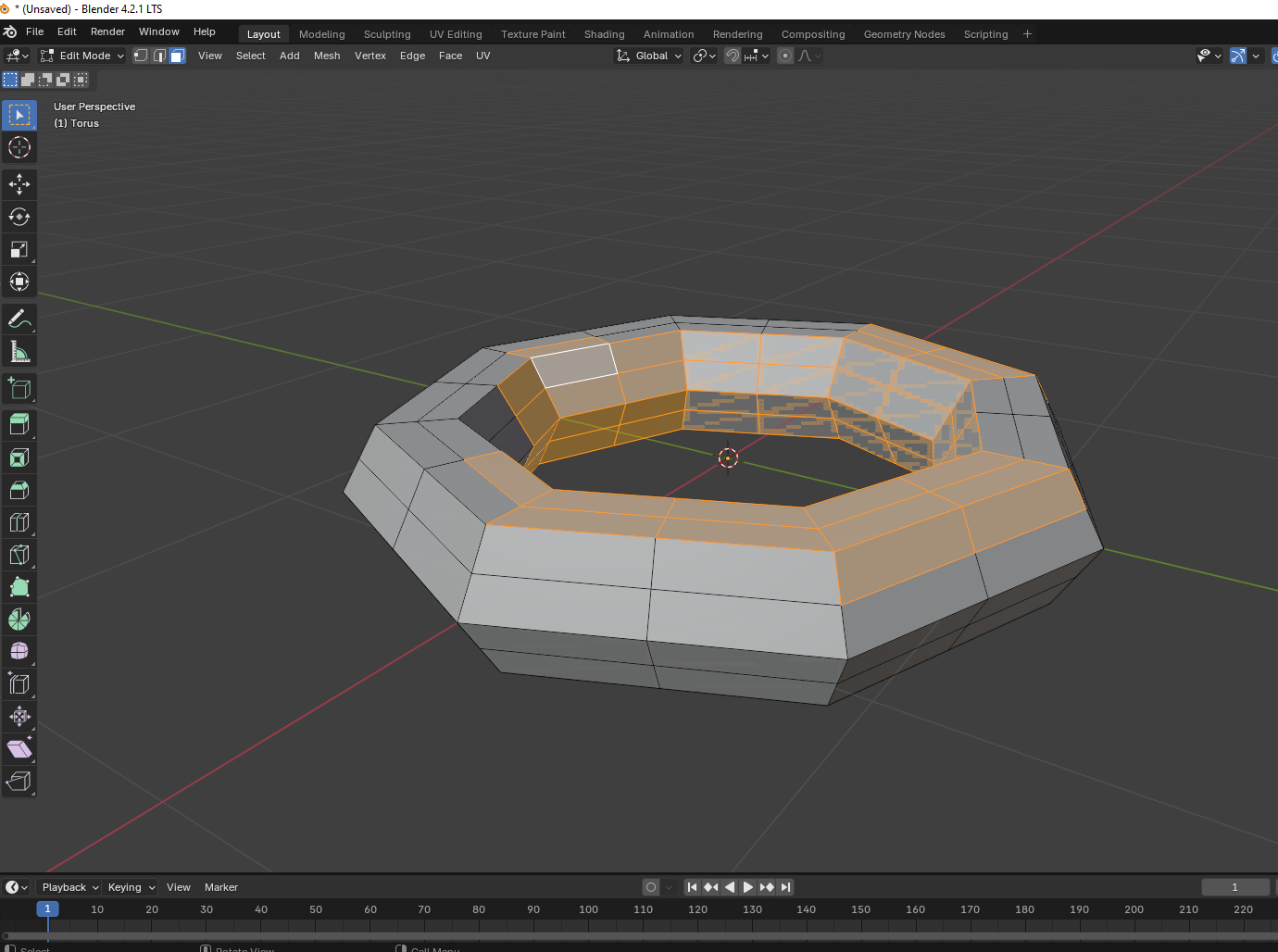
Task: Open snapping options dropdown
Action: (757, 56)
